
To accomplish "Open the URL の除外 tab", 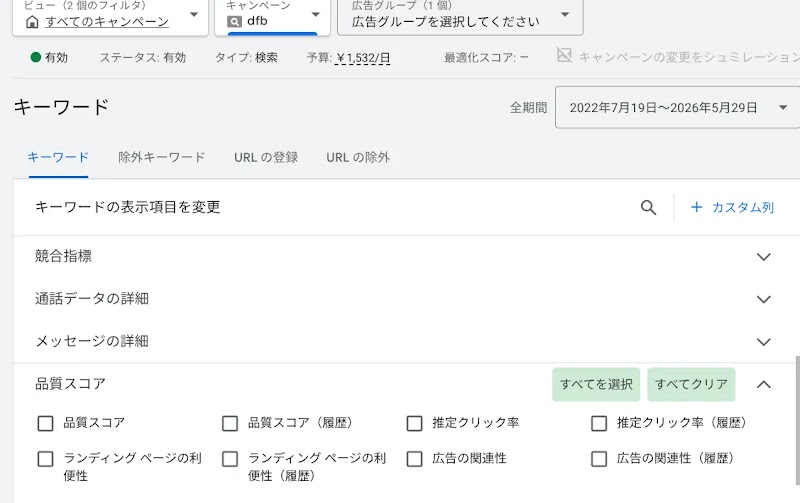I will click(x=358, y=157).
